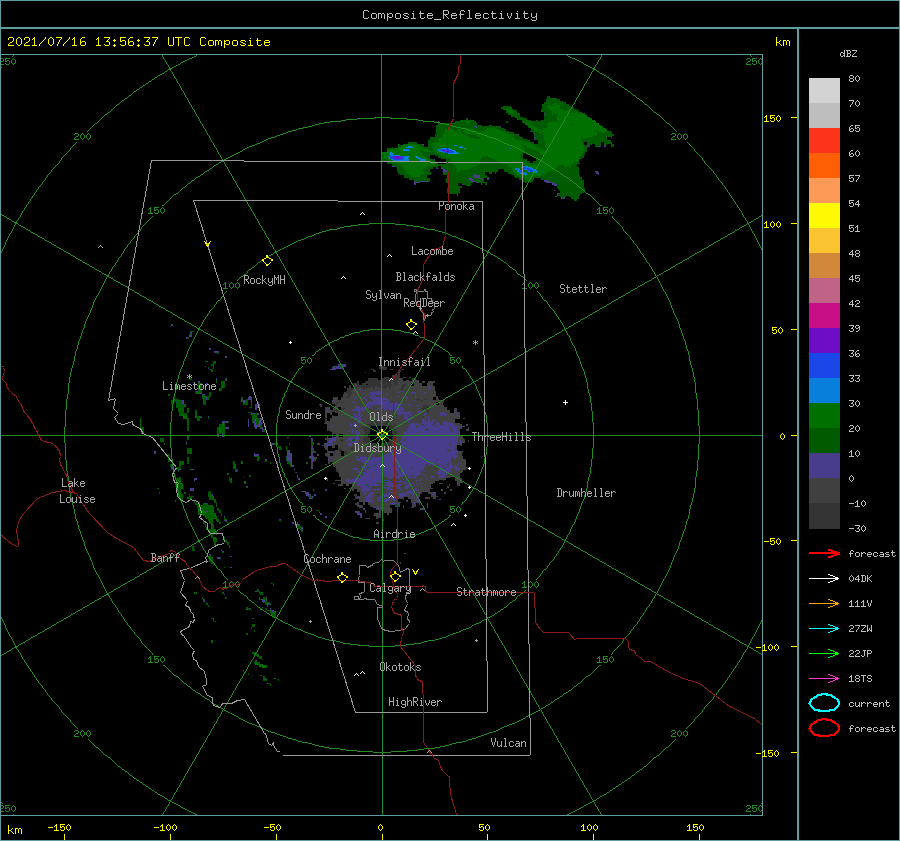Click the Composite_Reflectivity title
The height and width of the screenshot is (841, 900).
[x=450, y=15]
